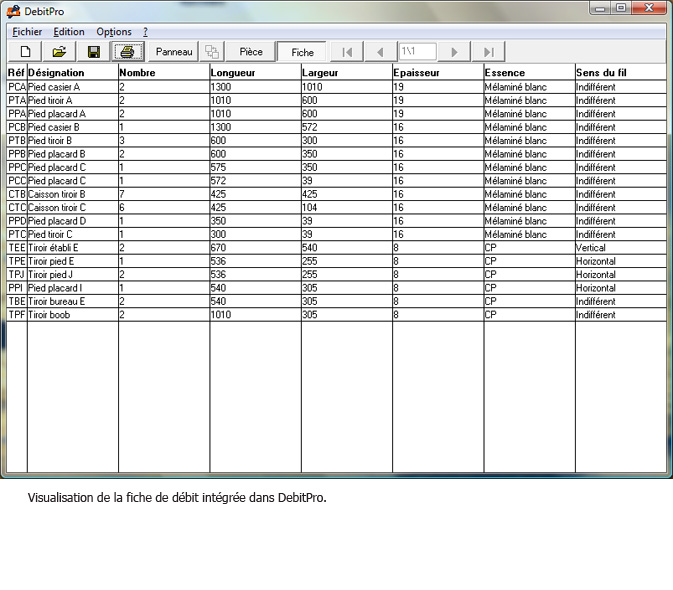Print the cut list with the printer icon
This screenshot has width=673, height=590.
(127, 52)
